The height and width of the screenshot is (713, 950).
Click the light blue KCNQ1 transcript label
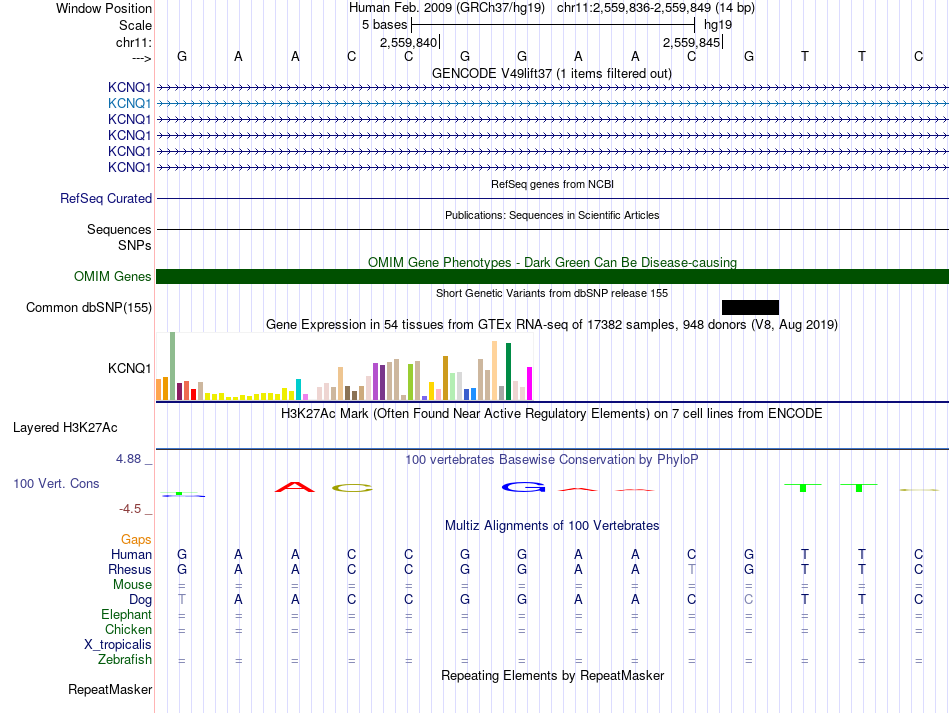coord(129,104)
